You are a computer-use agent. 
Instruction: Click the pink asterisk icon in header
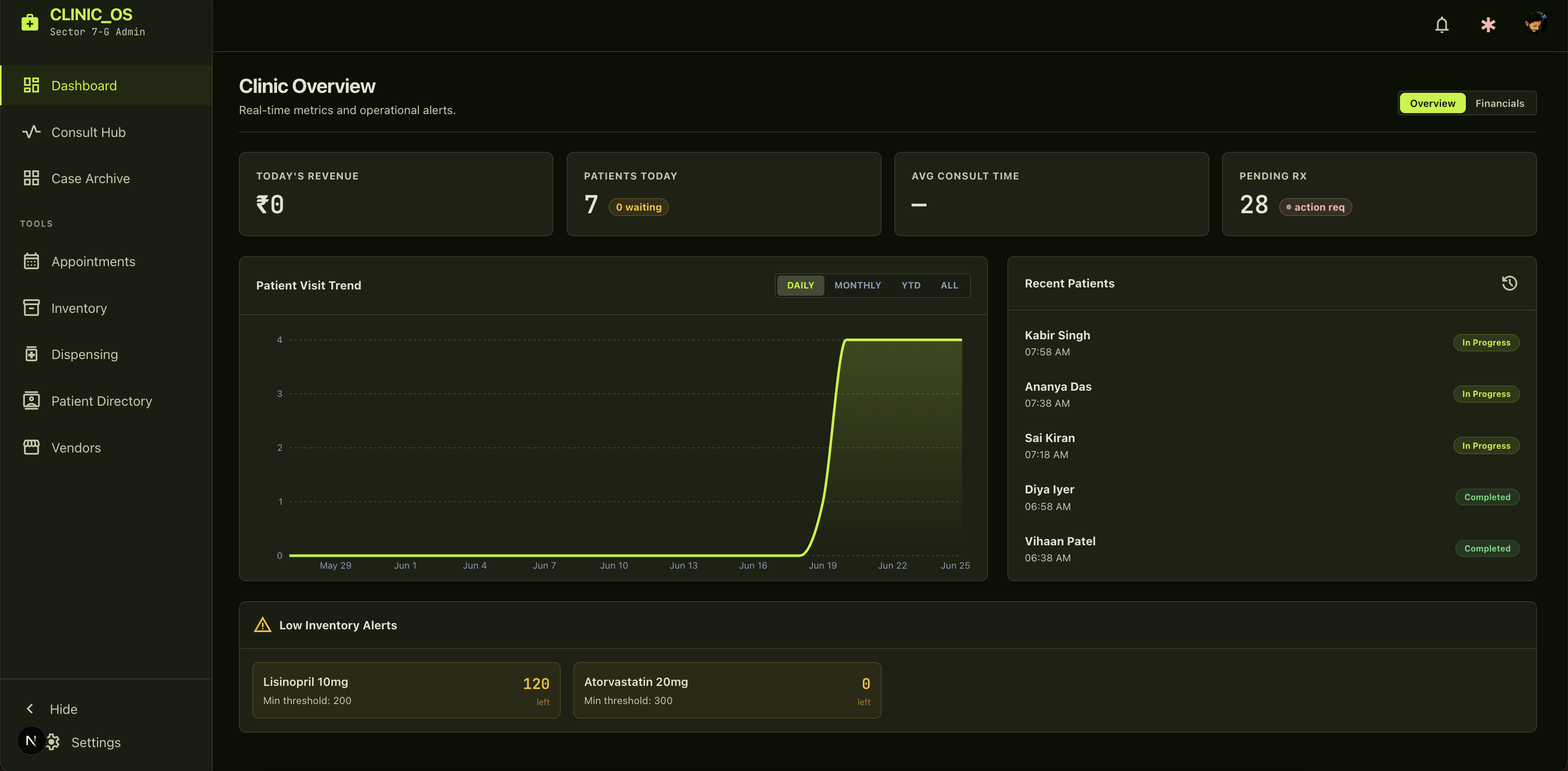(1488, 25)
